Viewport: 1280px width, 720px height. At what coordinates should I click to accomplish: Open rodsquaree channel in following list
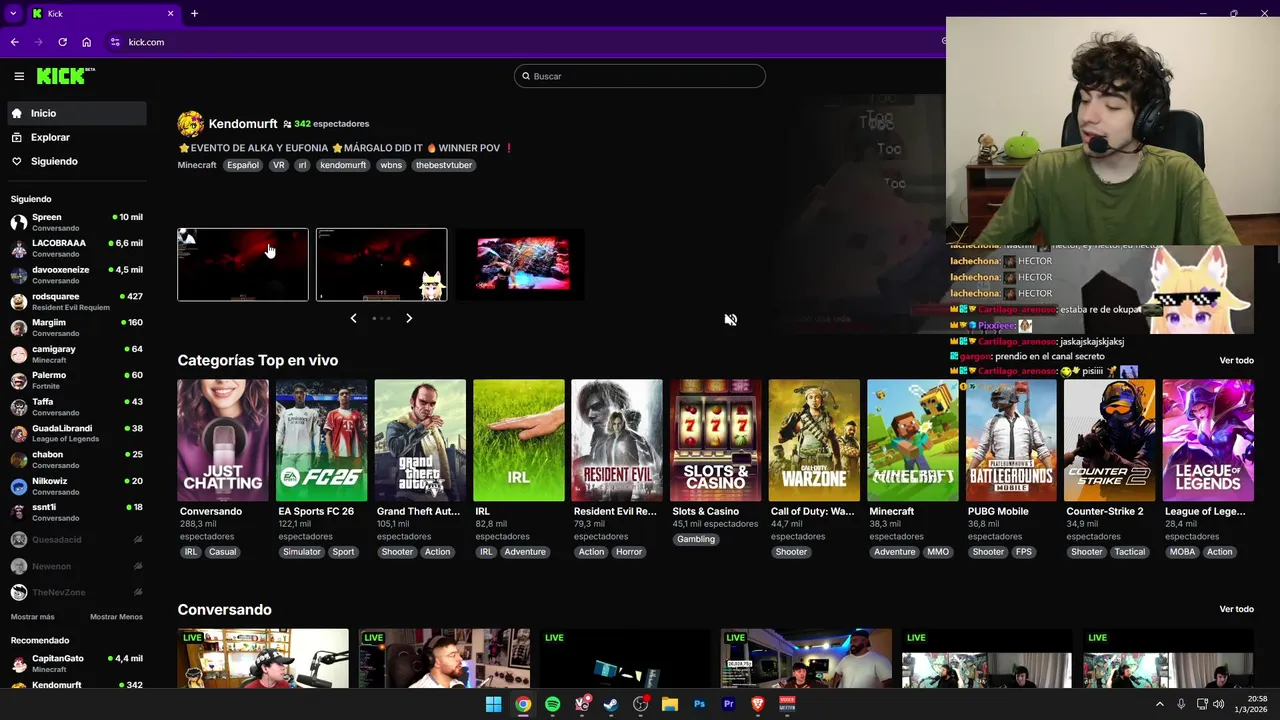click(77, 301)
